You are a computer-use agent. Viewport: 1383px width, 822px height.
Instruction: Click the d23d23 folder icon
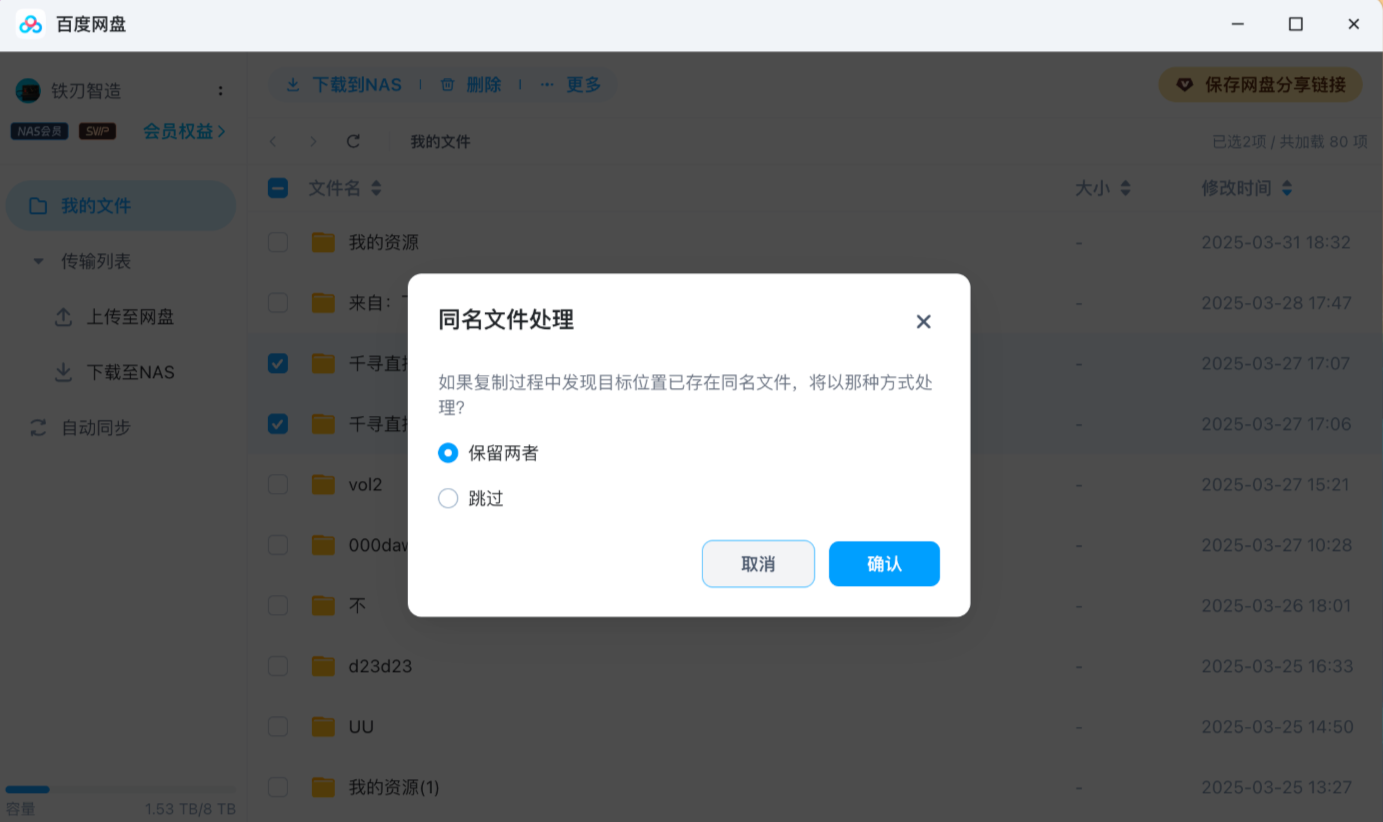[323, 666]
